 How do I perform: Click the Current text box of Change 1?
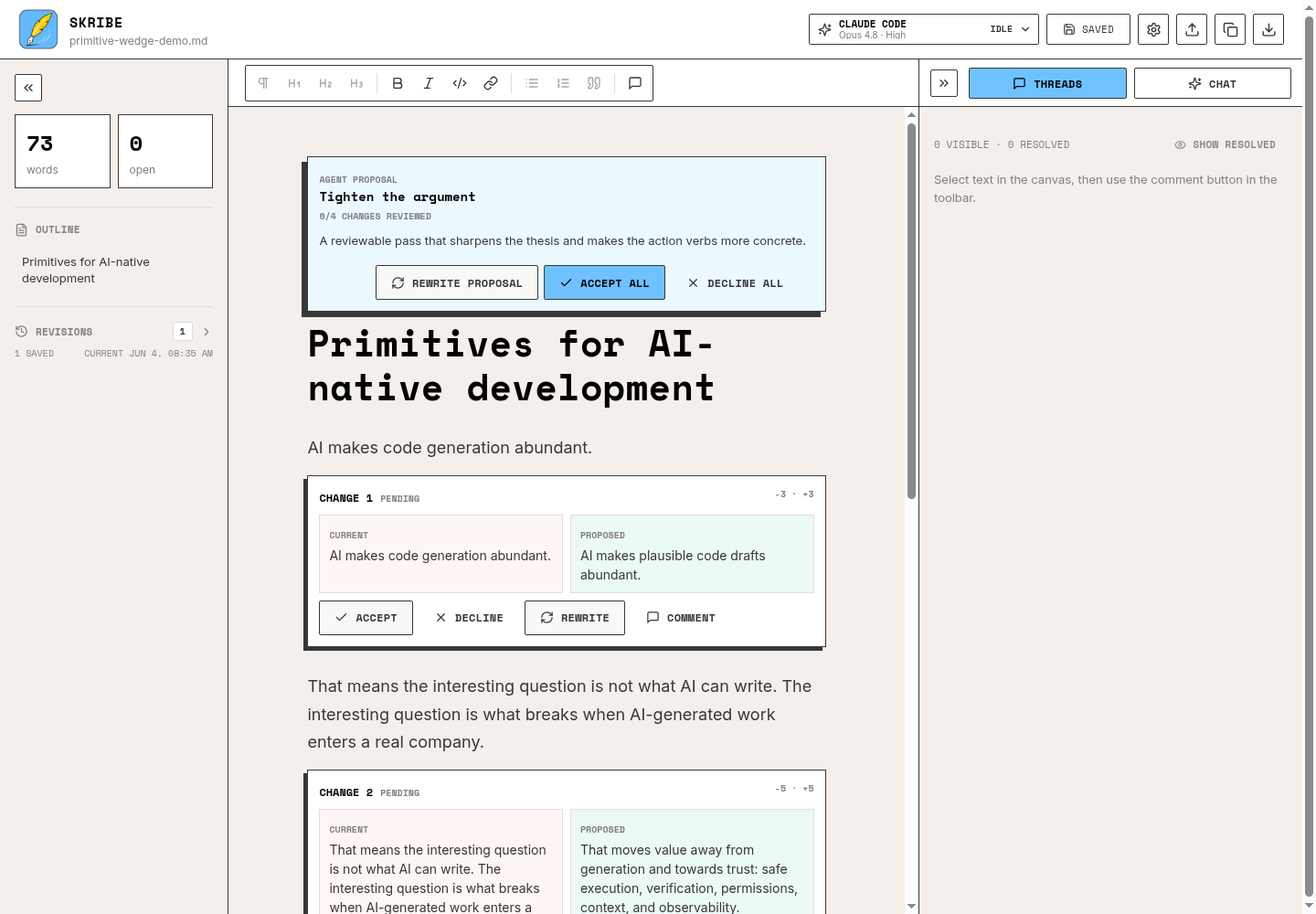click(440, 554)
